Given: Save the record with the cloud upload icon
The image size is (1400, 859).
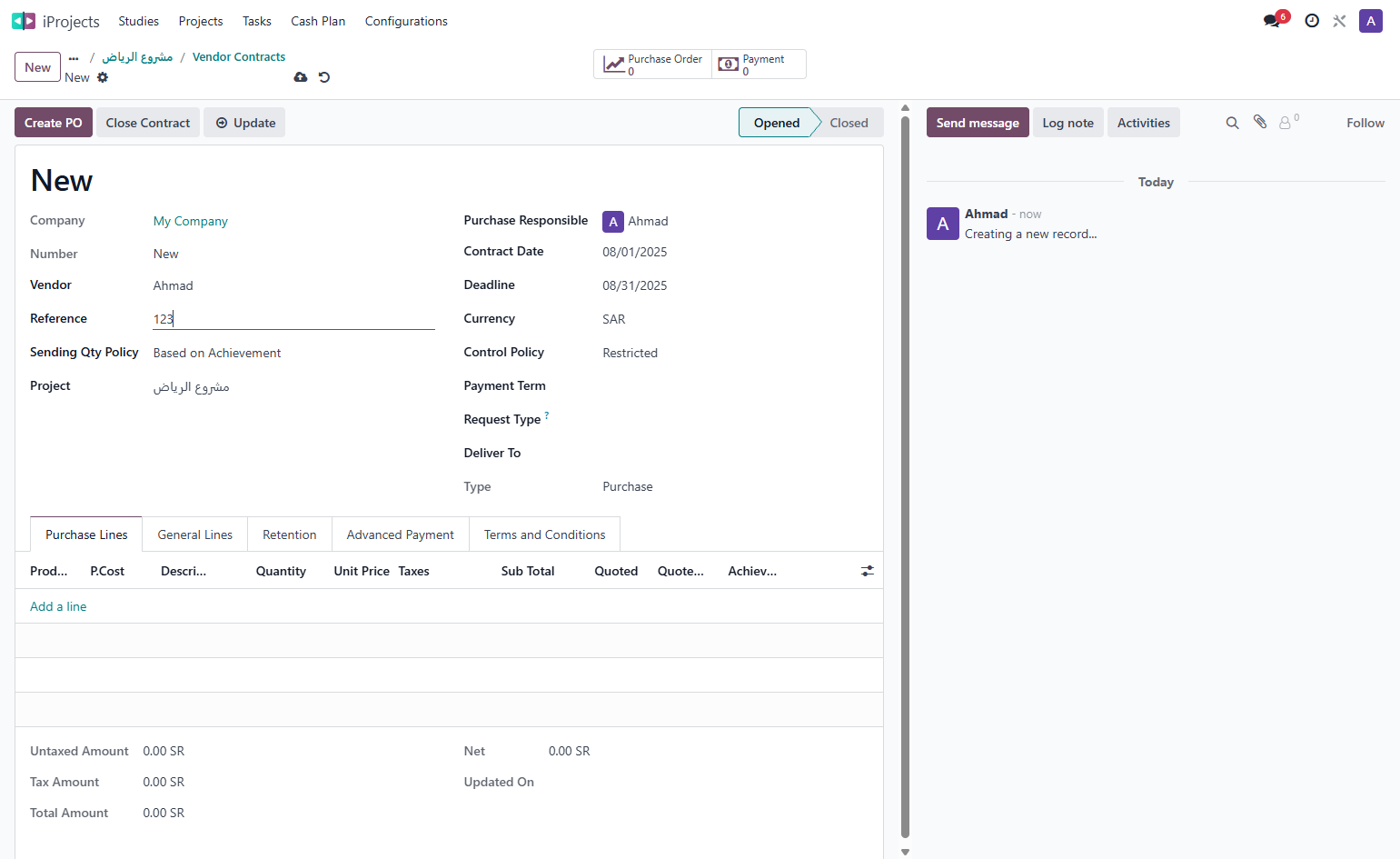Looking at the screenshot, I should pos(301,77).
